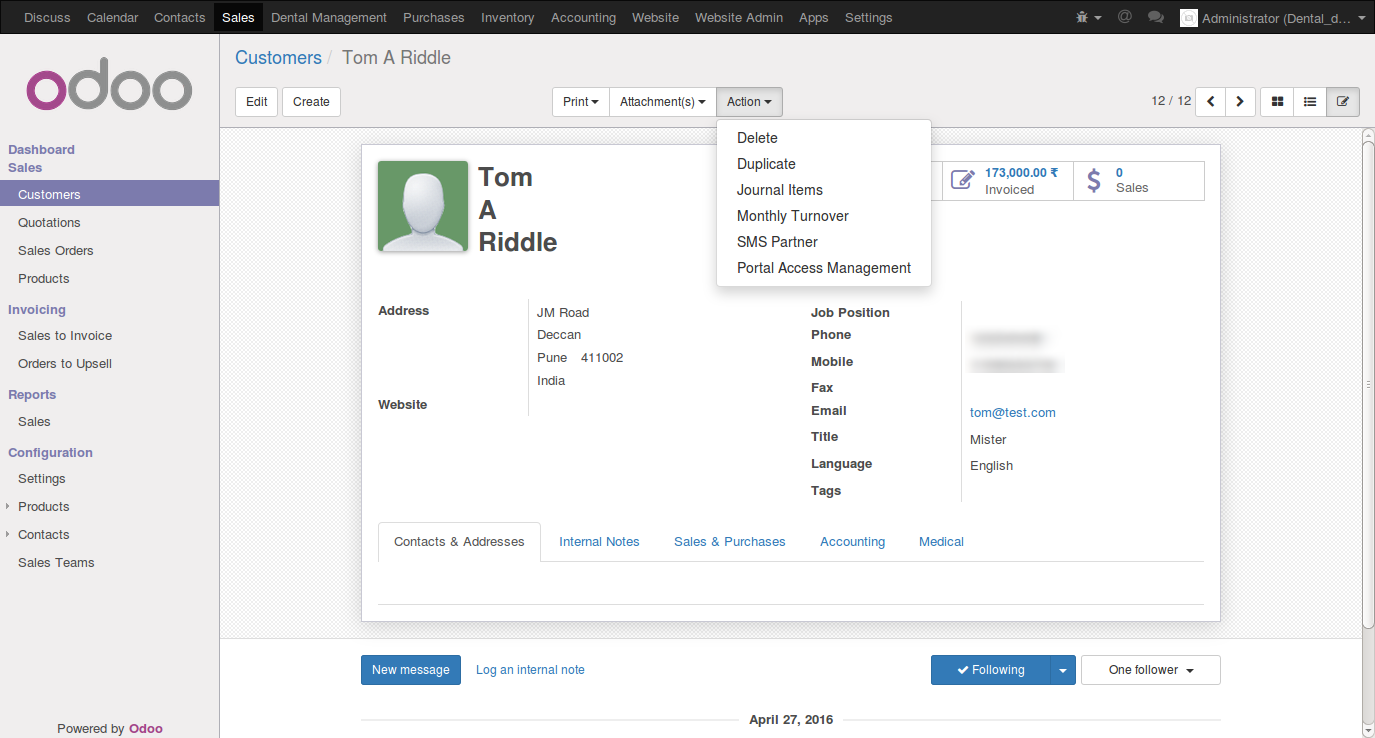Open the Print dropdown
This screenshot has width=1375, height=738.
[581, 102]
